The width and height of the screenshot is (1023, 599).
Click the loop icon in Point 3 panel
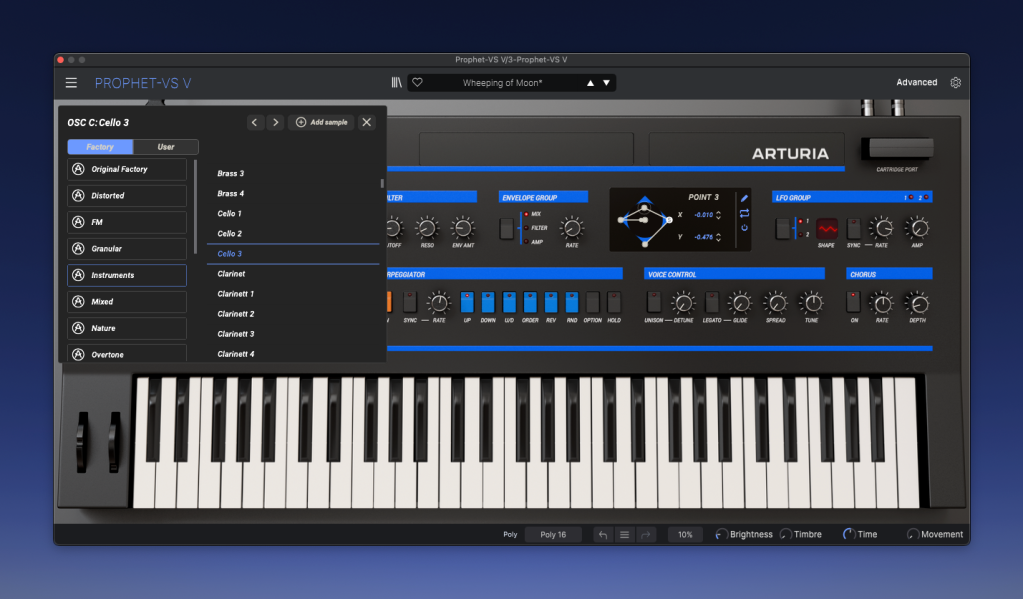click(x=744, y=213)
